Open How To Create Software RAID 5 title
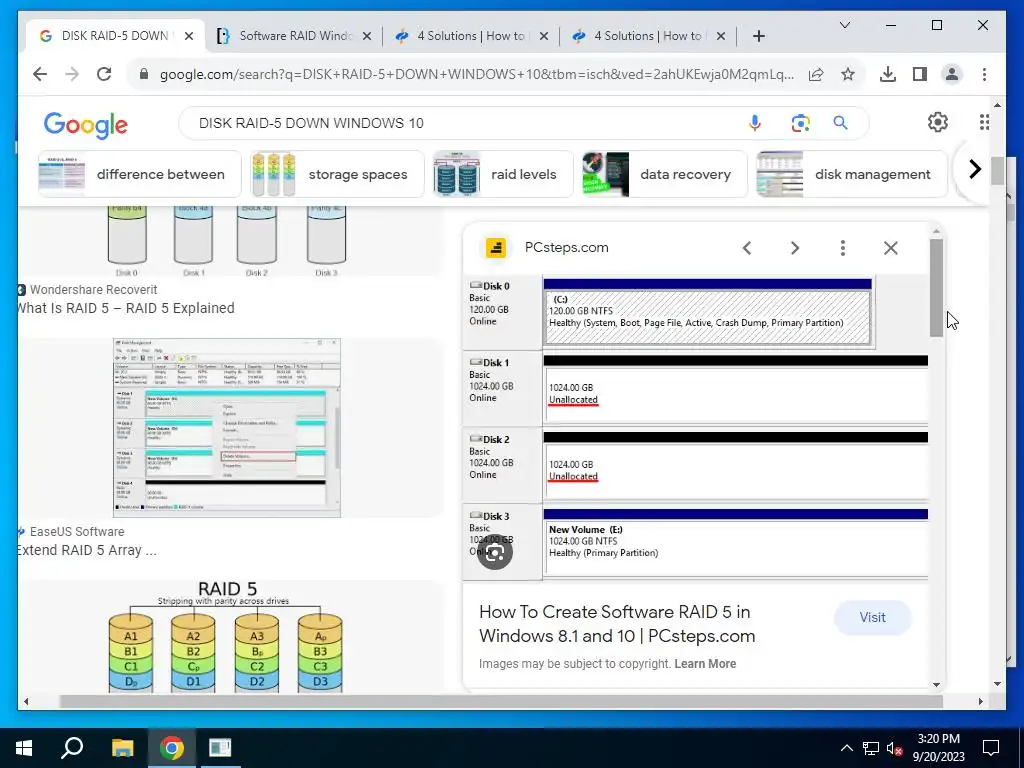1024x768 pixels. 616,624
